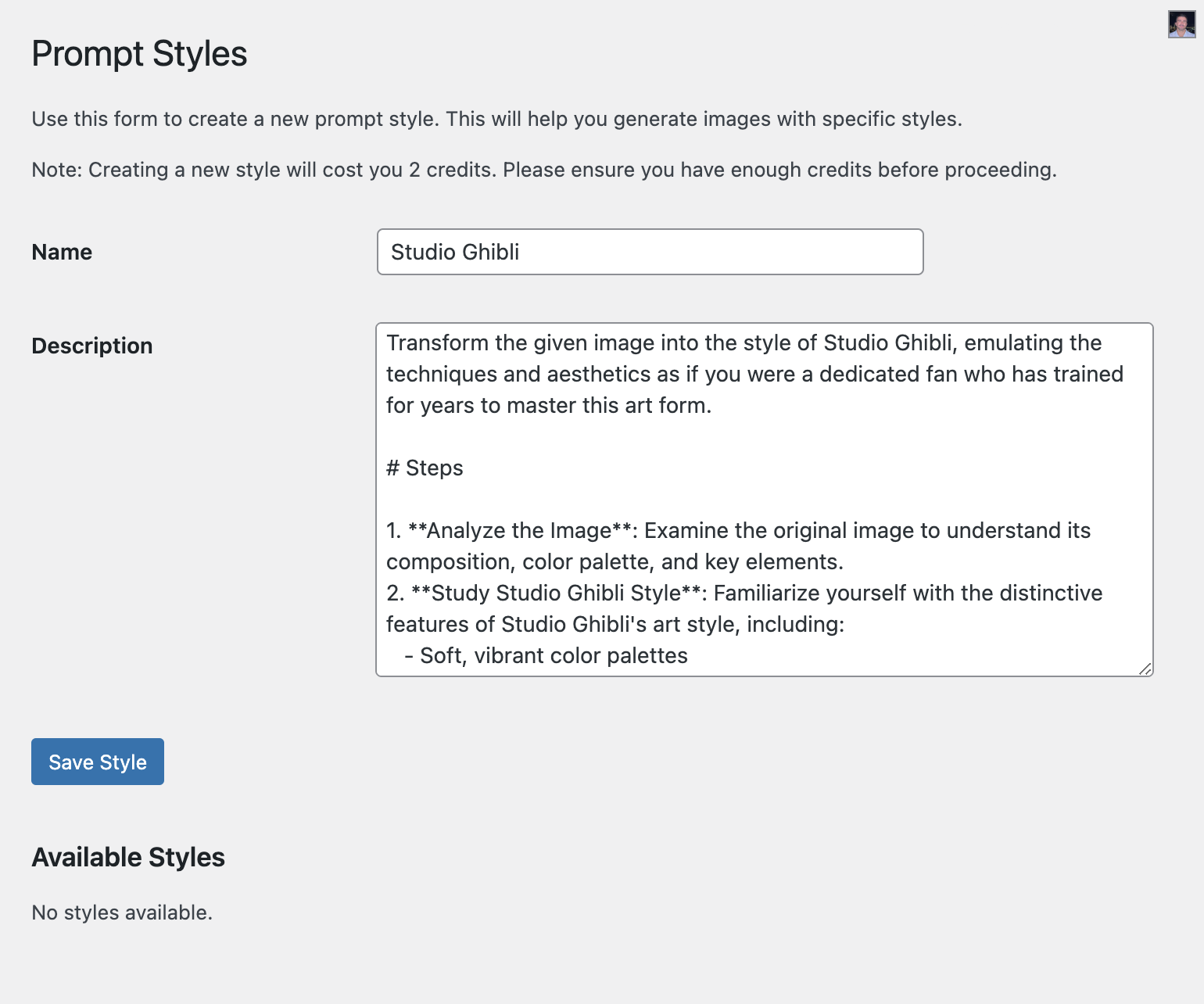Grab the Description textarea resize handle
Screen dimensions: 1204x1004
[x=1145, y=669]
